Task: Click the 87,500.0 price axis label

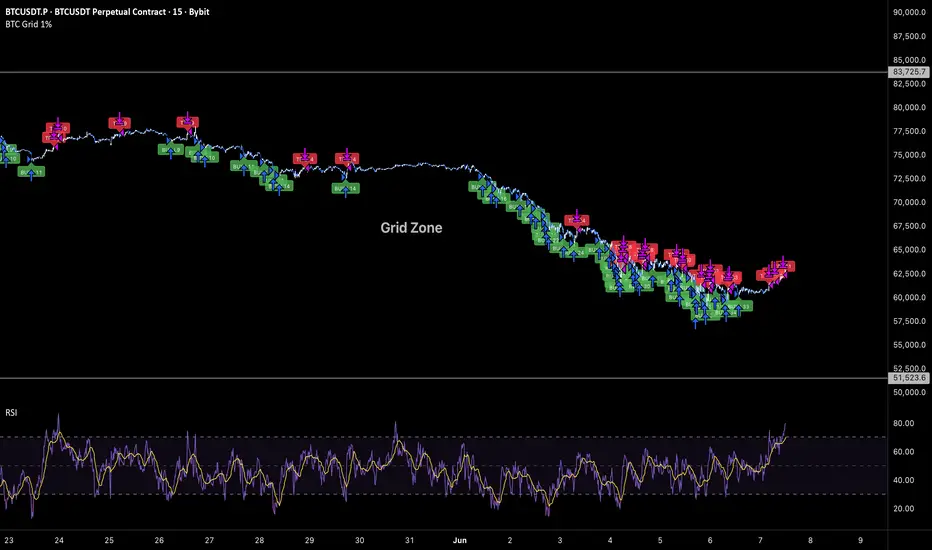Action: [909, 36]
